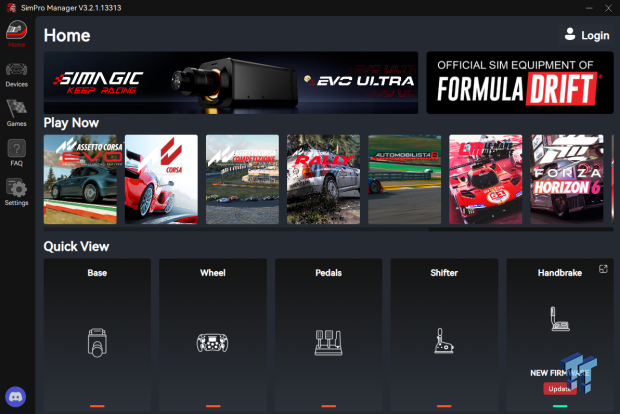Select the Handbrake device icon in Quick View
This screenshot has height=414, width=620.
[560, 319]
